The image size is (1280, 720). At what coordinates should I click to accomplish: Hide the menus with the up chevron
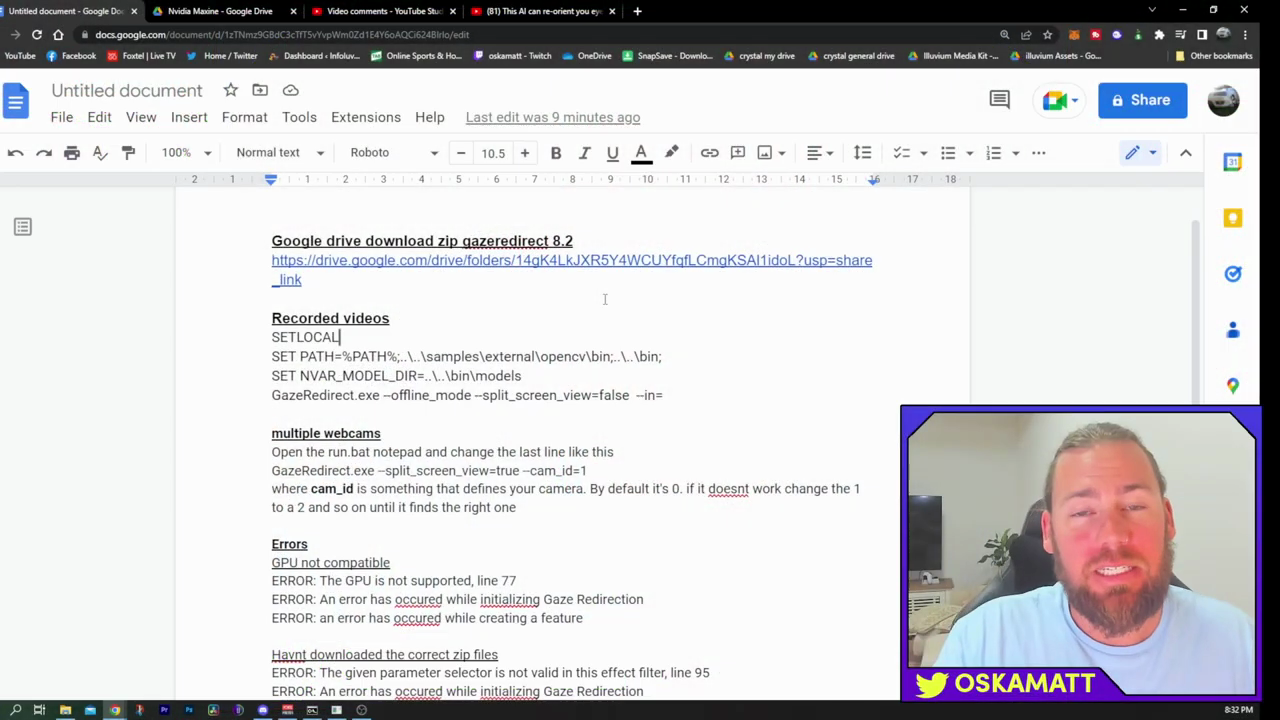(1186, 153)
